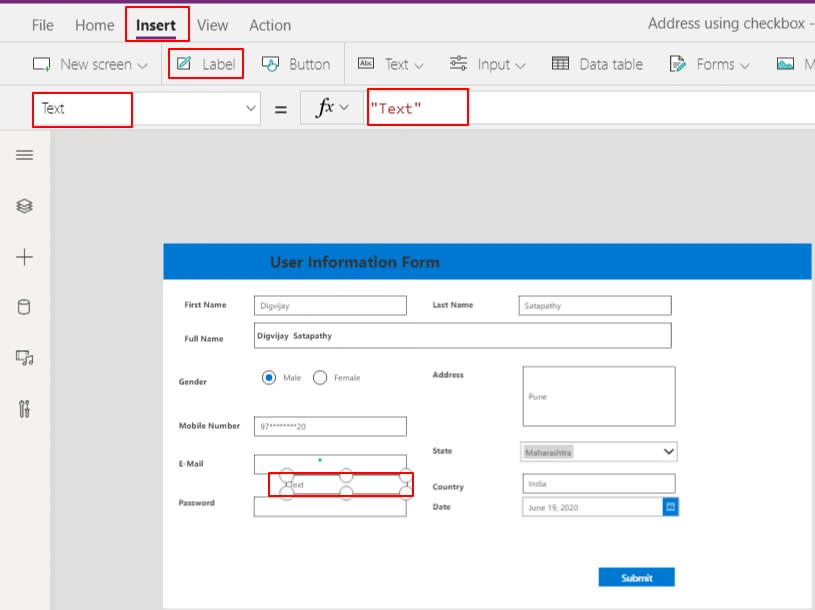Click the Gender label
Screen dimensions: 815x610
(x=192, y=381)
